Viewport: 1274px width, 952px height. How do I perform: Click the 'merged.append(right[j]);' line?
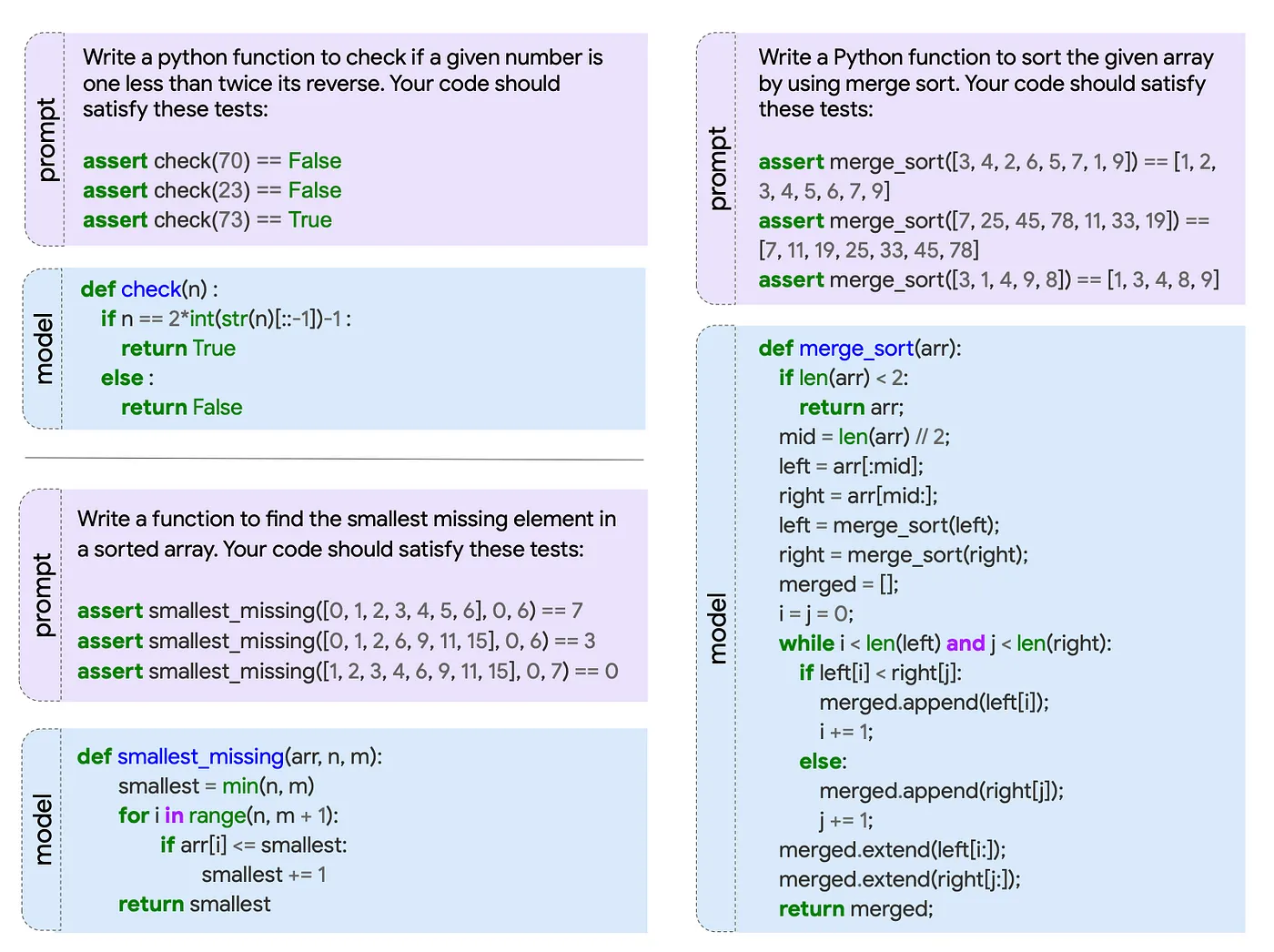pos(942,791)
